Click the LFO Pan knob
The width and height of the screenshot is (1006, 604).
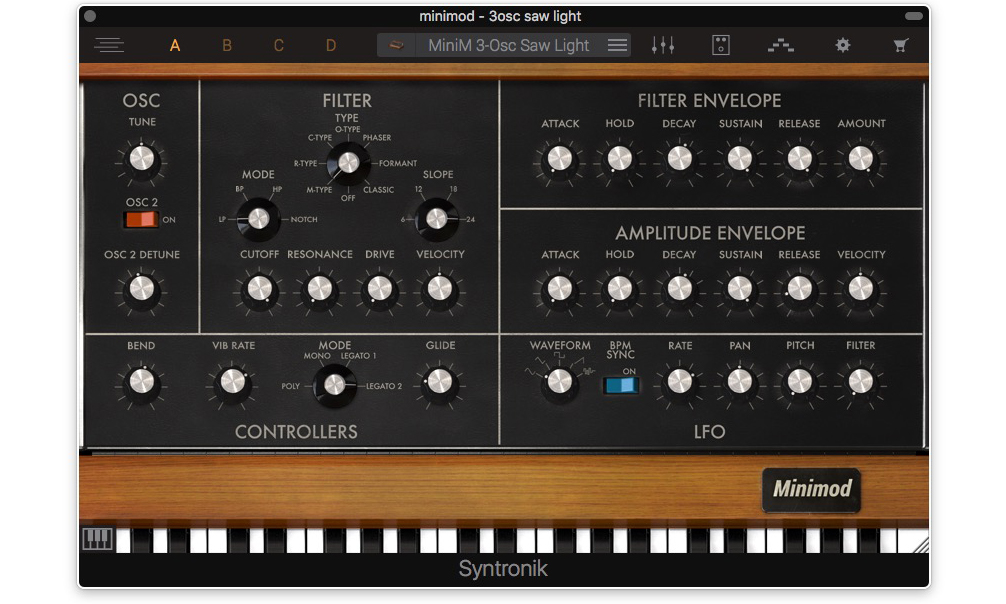(740, 382)
